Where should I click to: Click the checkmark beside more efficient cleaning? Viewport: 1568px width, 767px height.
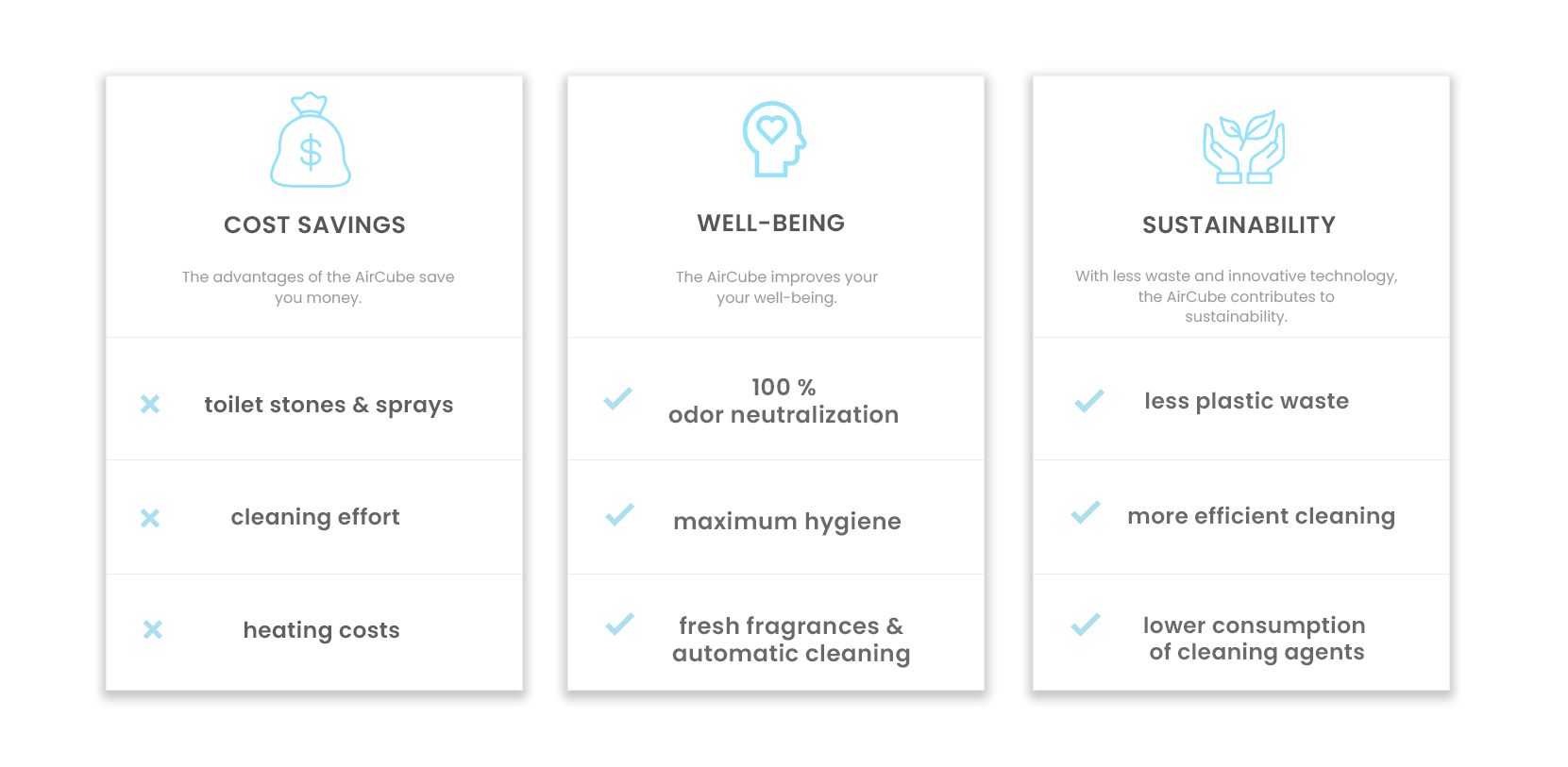1086,512
